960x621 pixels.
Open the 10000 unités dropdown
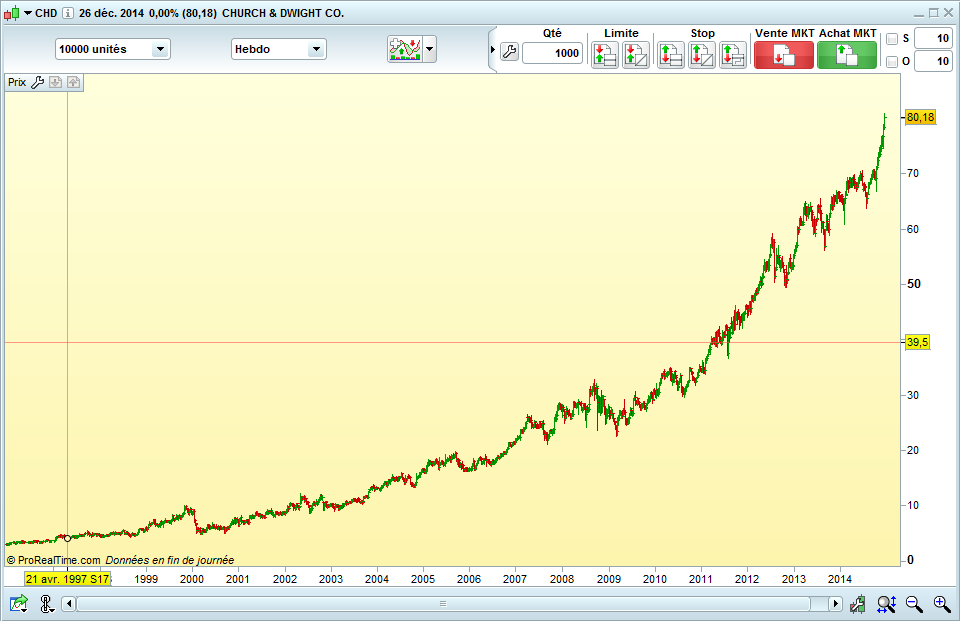coord(113,50)
